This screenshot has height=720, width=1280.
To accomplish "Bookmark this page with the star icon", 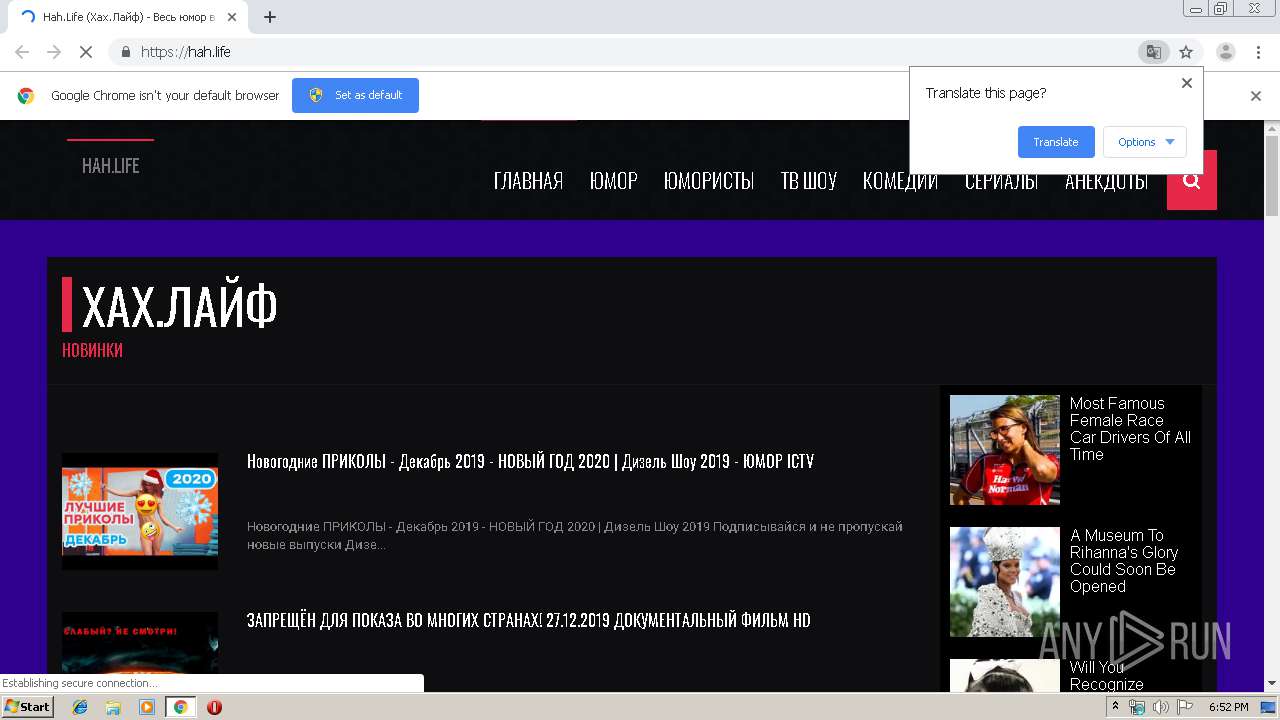I will [1186, 52].
